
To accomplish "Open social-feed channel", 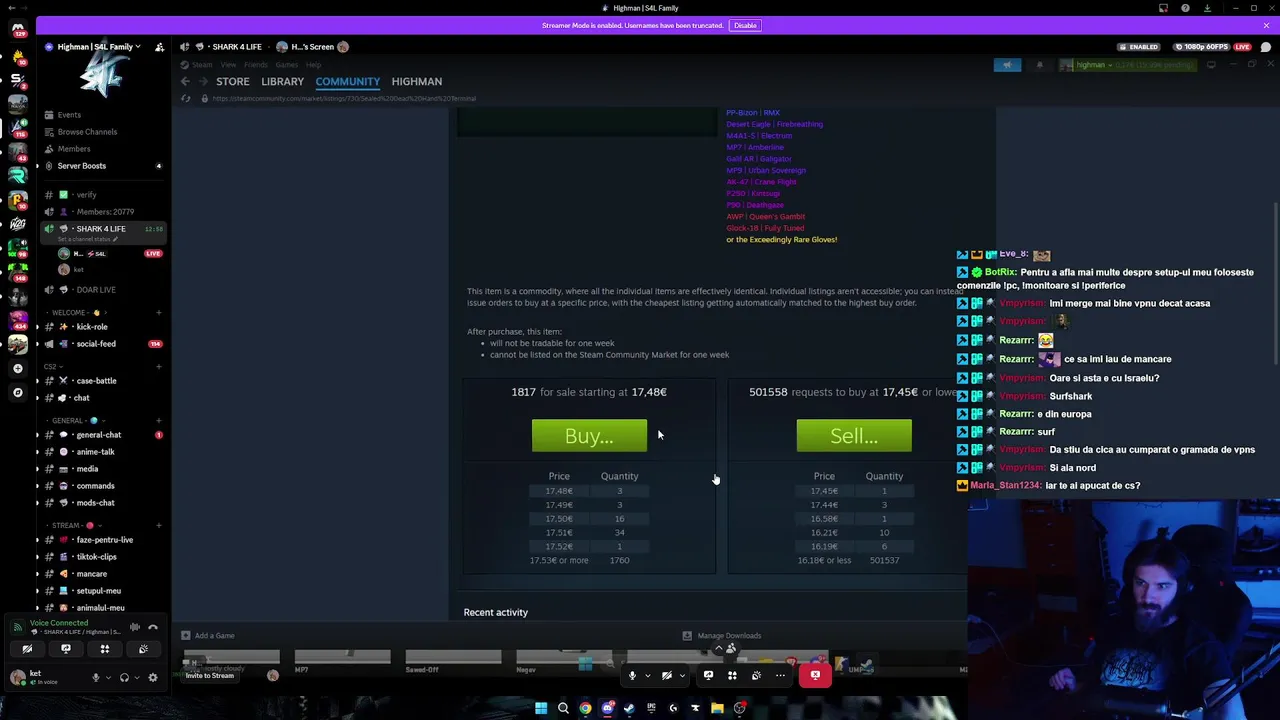I will (x=96, y=344).
